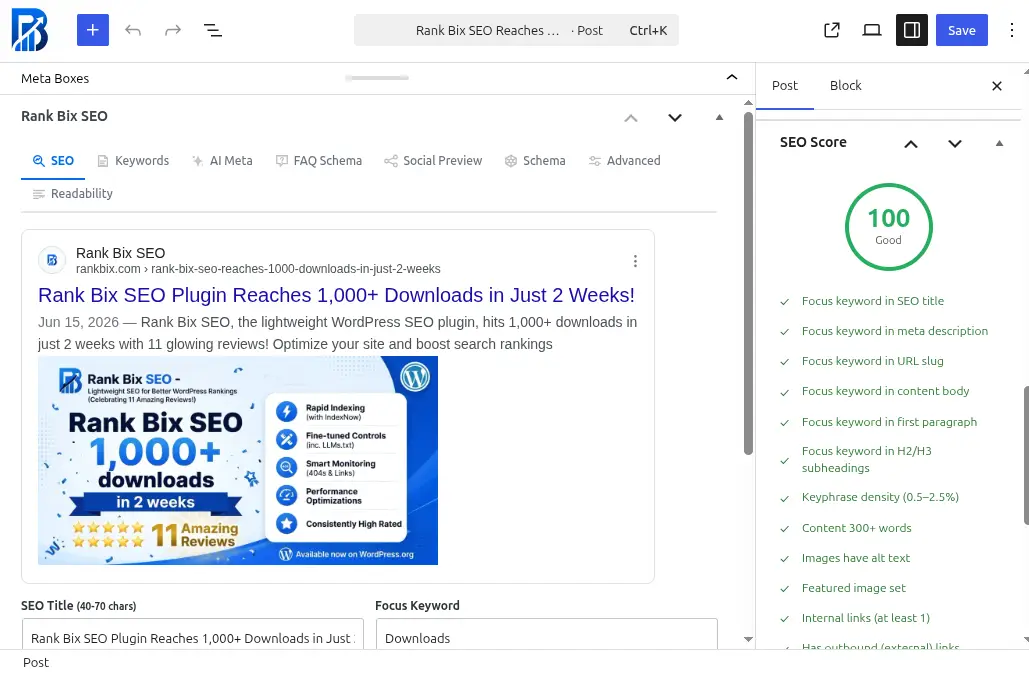Open the Readability tab
The width and height of the screenshot is (1029, 674).
73,194
